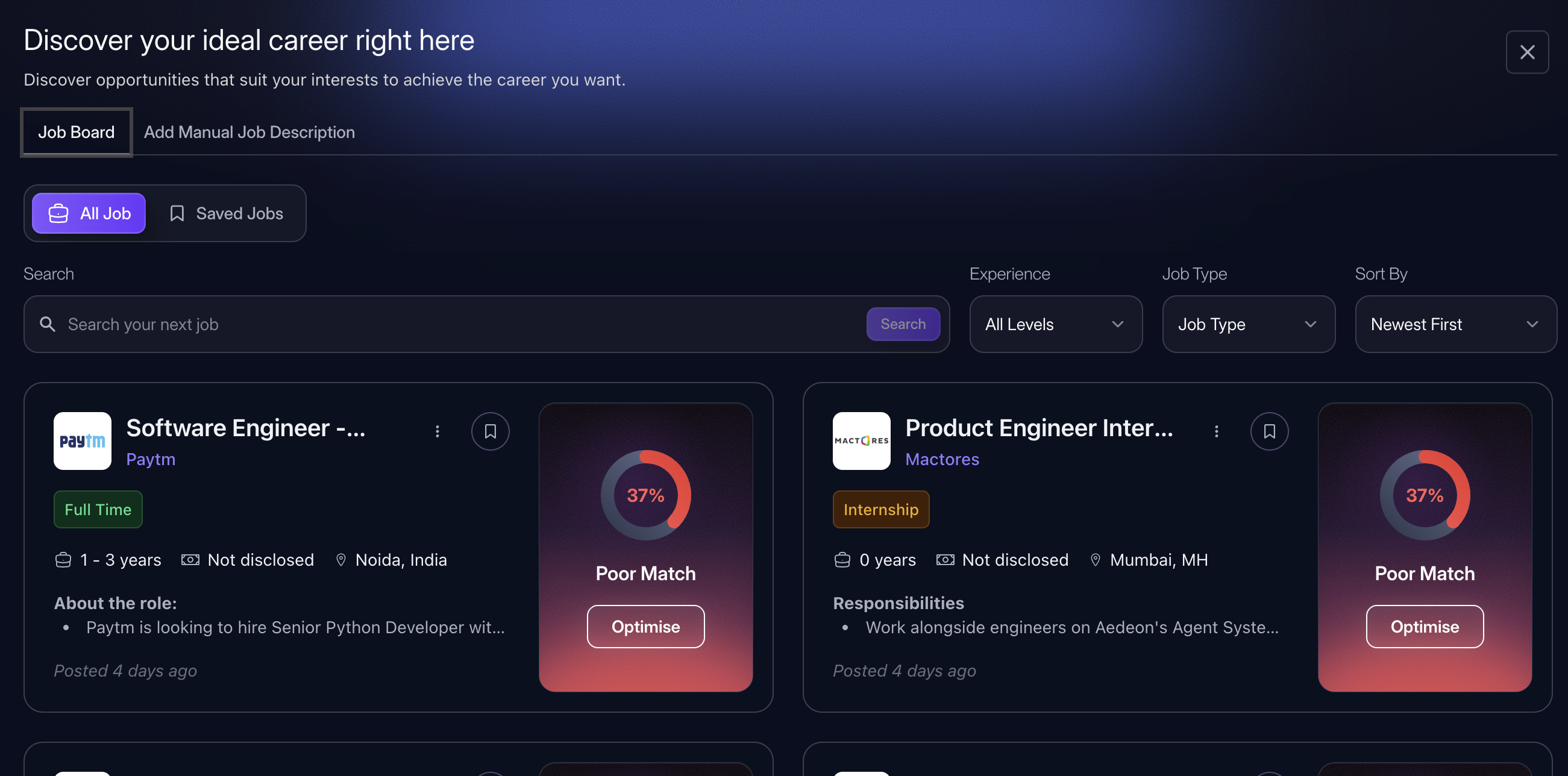Close the career discovery dialog
This screenshot has height=776, width=1568.
click(1527, 52)
